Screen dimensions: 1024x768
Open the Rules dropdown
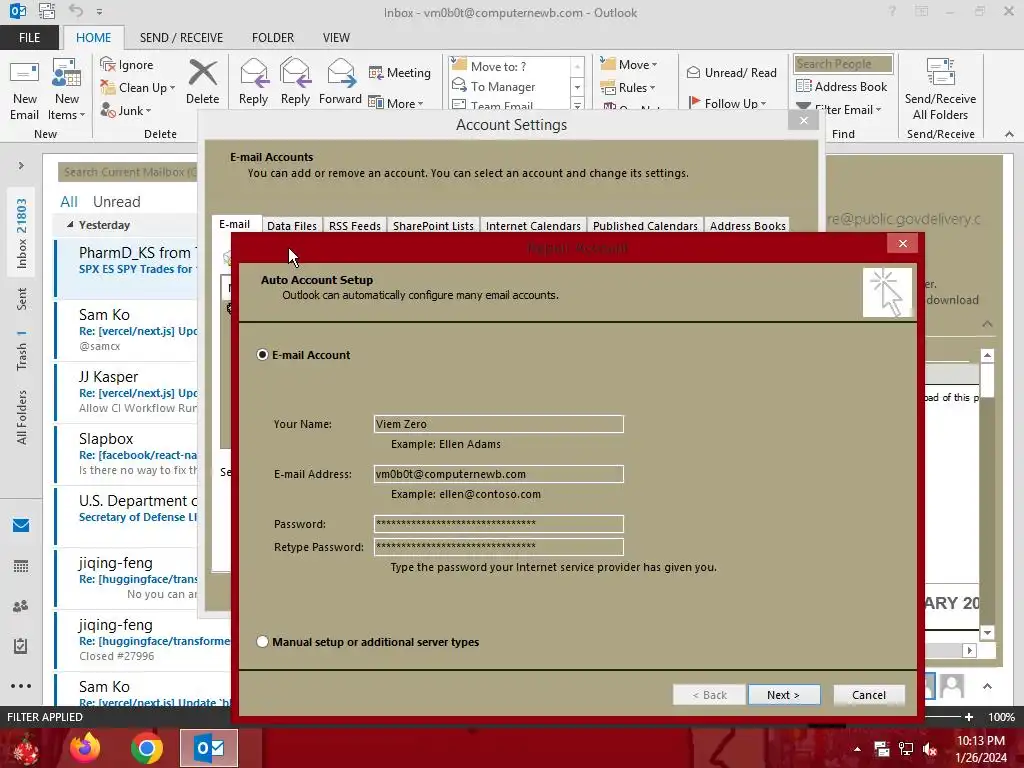627,88
